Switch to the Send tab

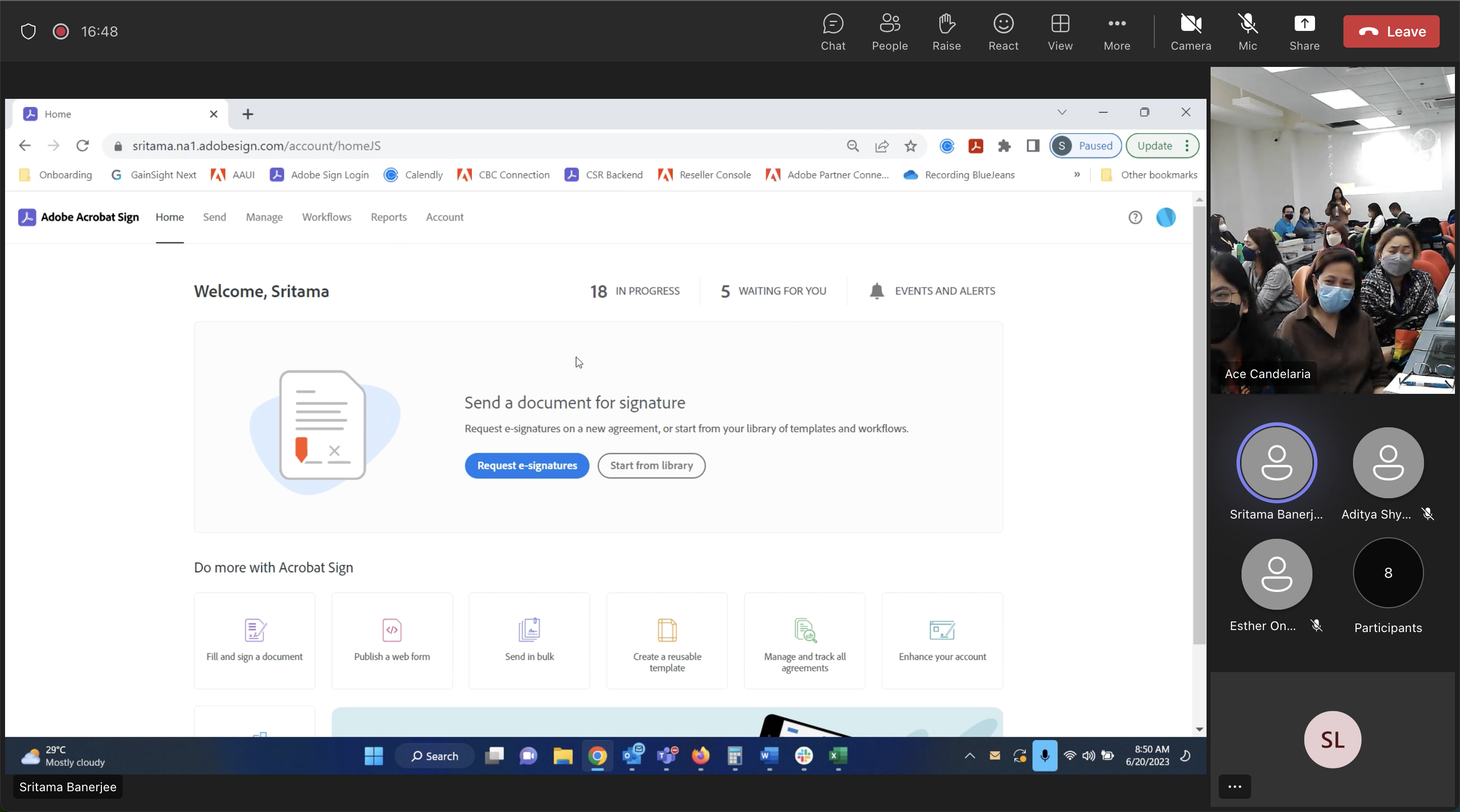point(214,217)
